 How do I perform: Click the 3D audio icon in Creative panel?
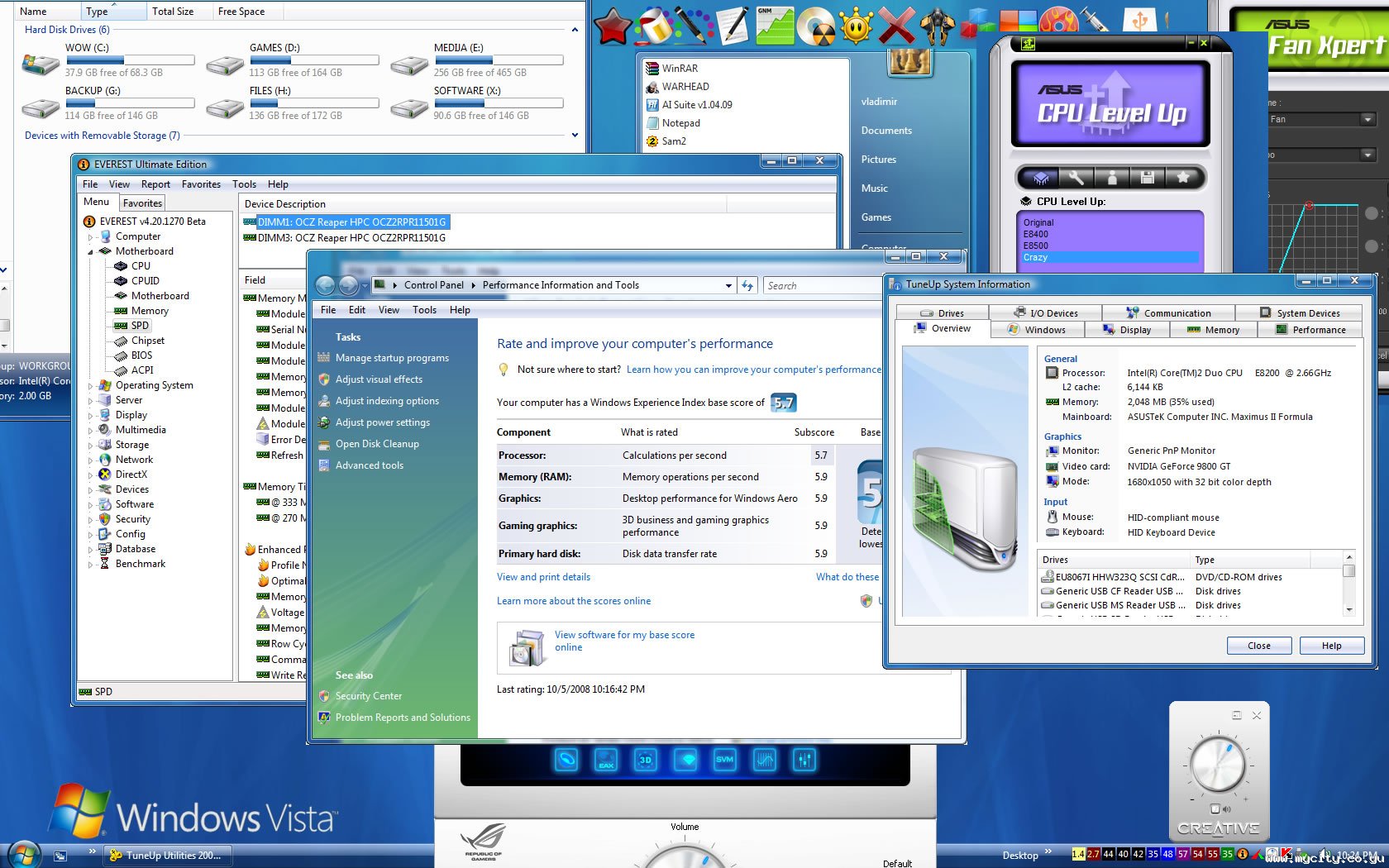pos(645,760)
